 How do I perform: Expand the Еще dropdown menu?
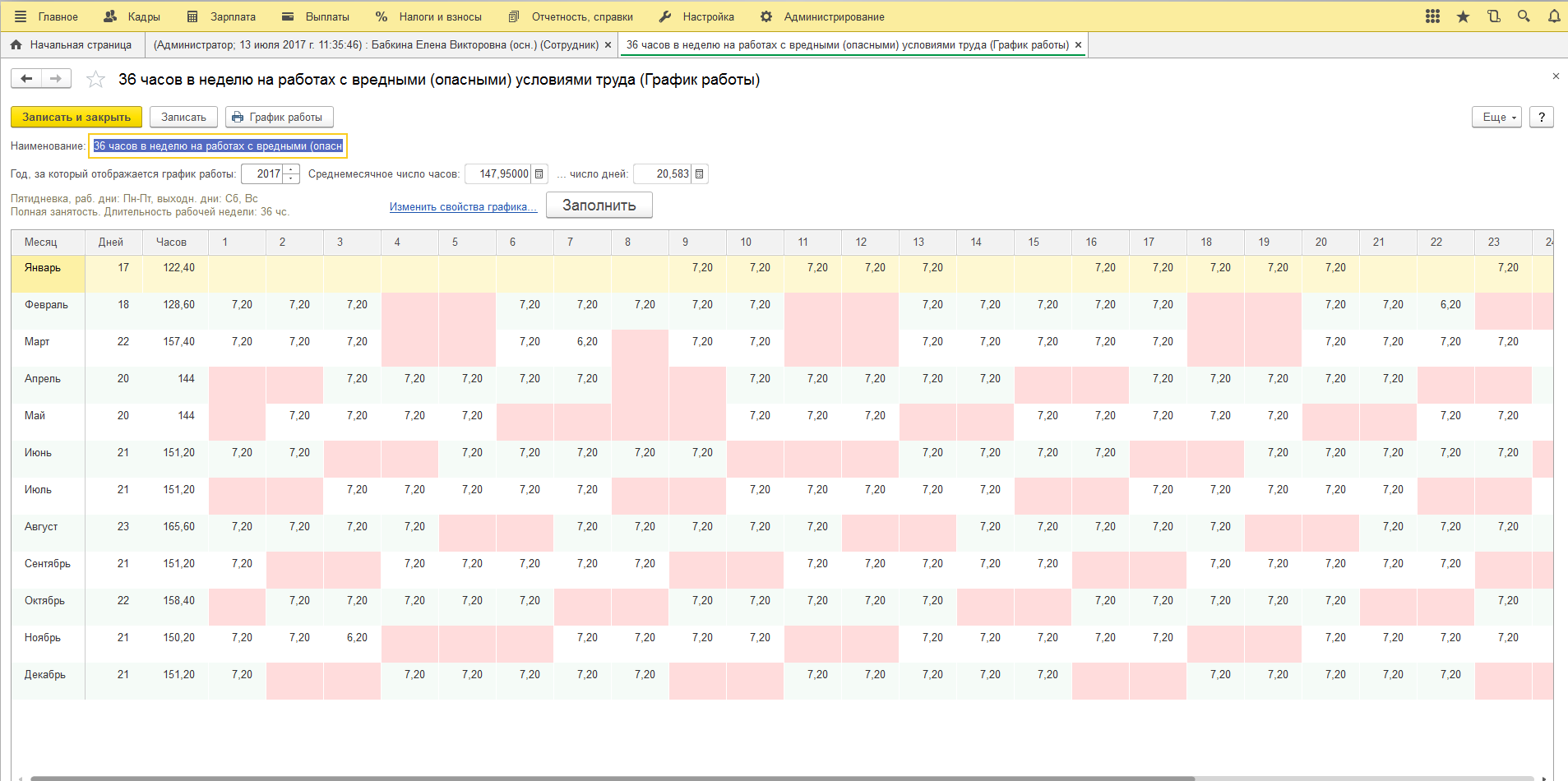point(1496,118)
